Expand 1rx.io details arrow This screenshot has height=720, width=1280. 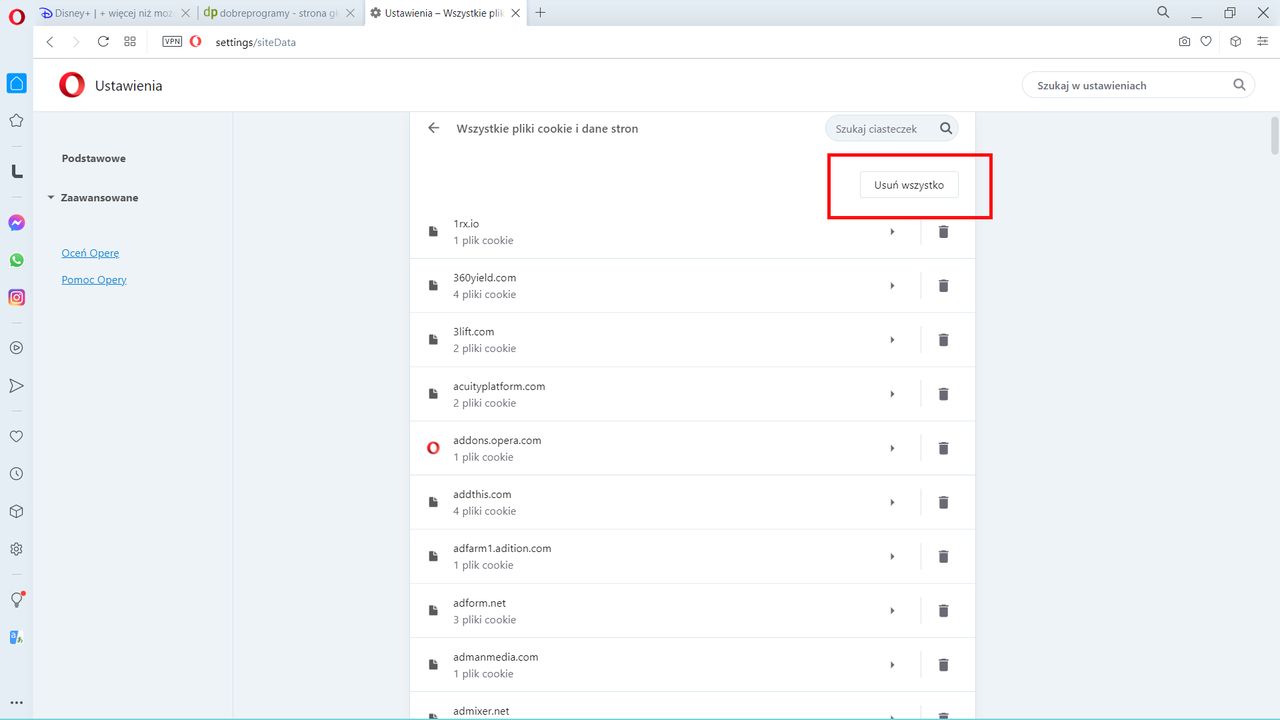click(892, 232)
